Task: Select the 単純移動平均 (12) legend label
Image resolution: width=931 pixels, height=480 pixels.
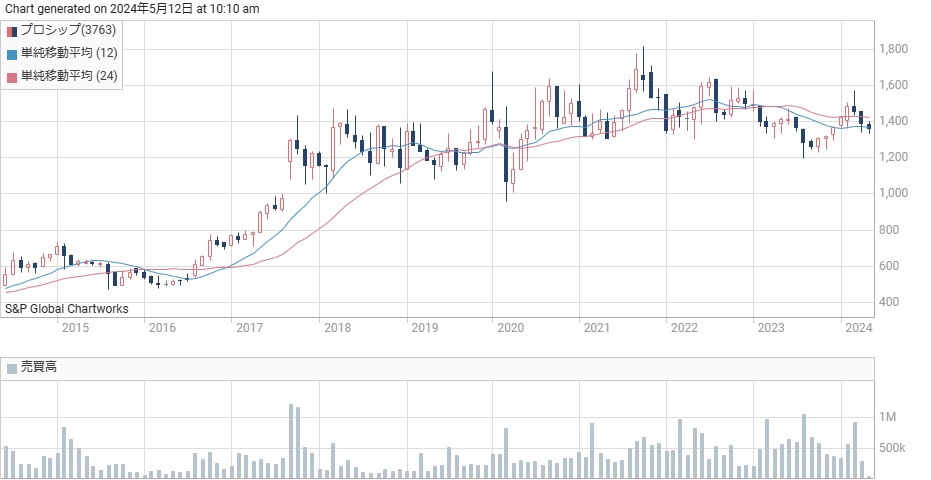Action: (x=69, y=53)
